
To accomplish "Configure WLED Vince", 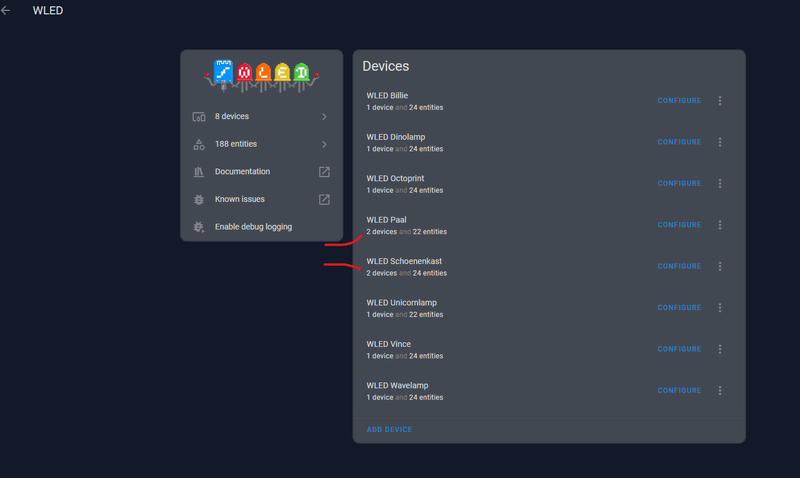I will (679, 349).
